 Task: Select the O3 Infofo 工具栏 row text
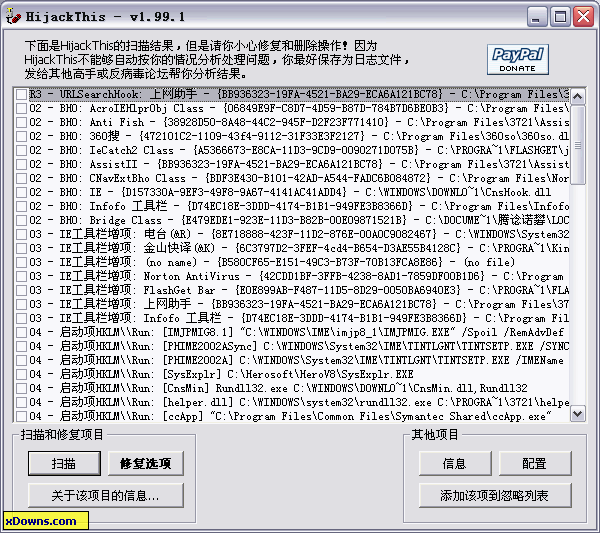299,318
